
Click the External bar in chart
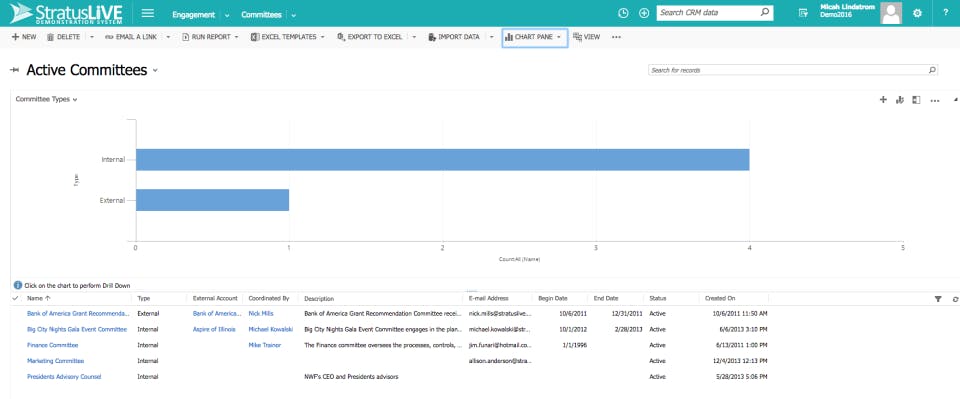click(212, 200)
